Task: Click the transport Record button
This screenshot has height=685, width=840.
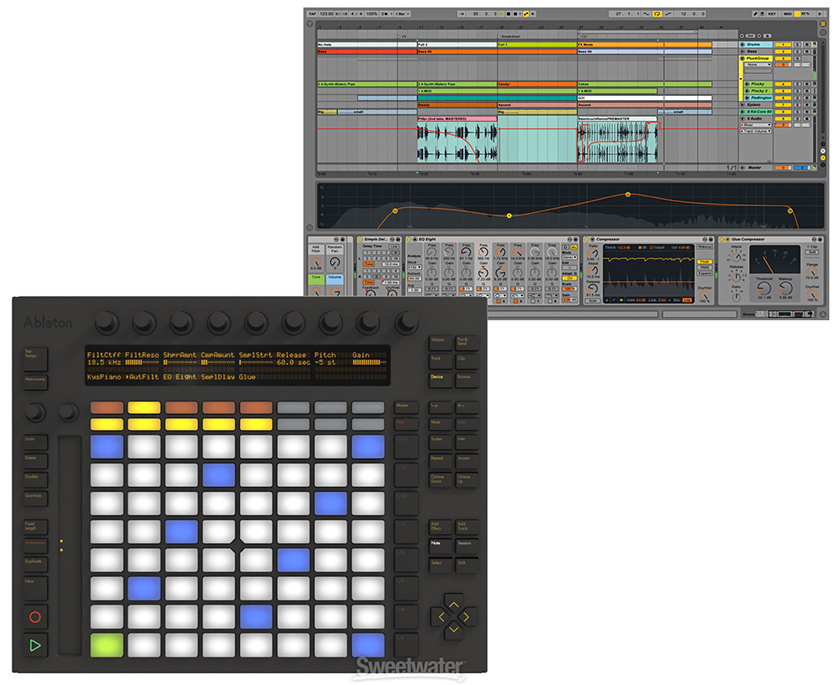Action: pos(515,13)
